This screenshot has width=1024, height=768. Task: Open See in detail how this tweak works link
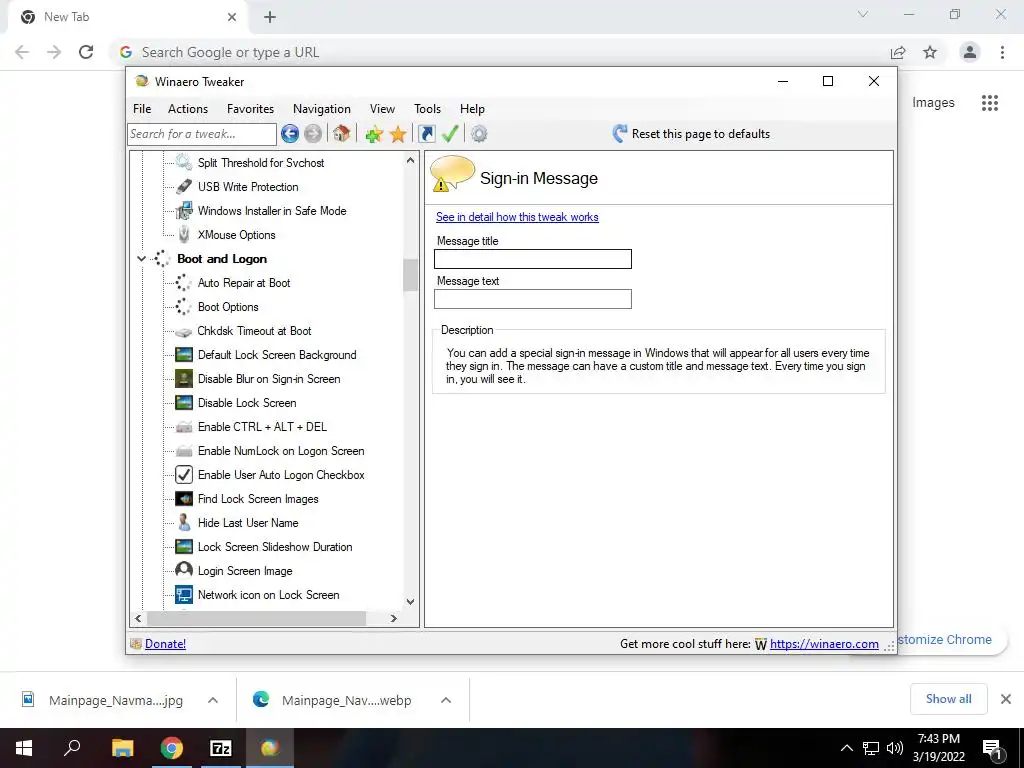(517, 217)
